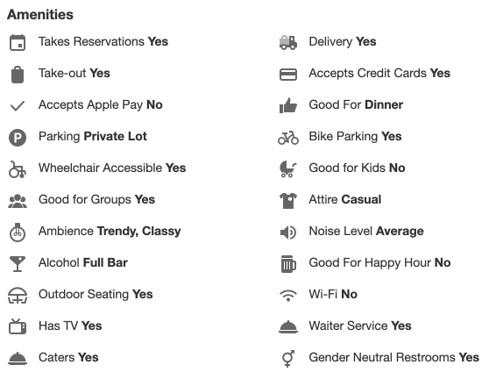Screen dimensions: 489x372
Task: Click the speaker Noise Level icon
Action: [x=288, y=232]
